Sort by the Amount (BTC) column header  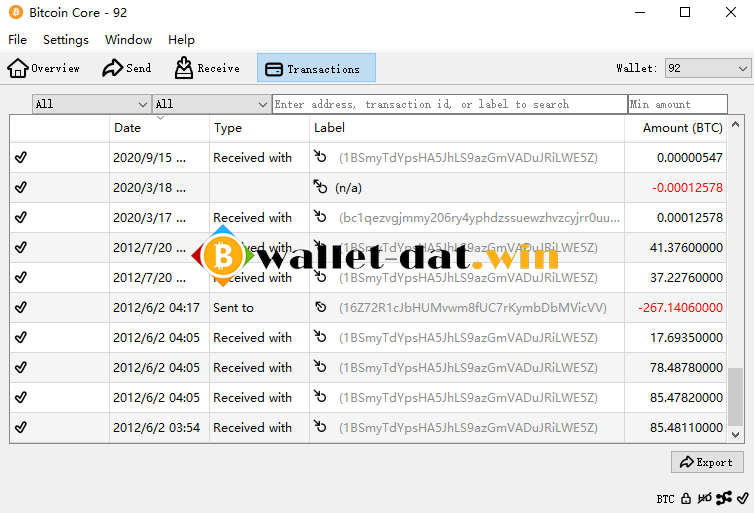(676, 128)
